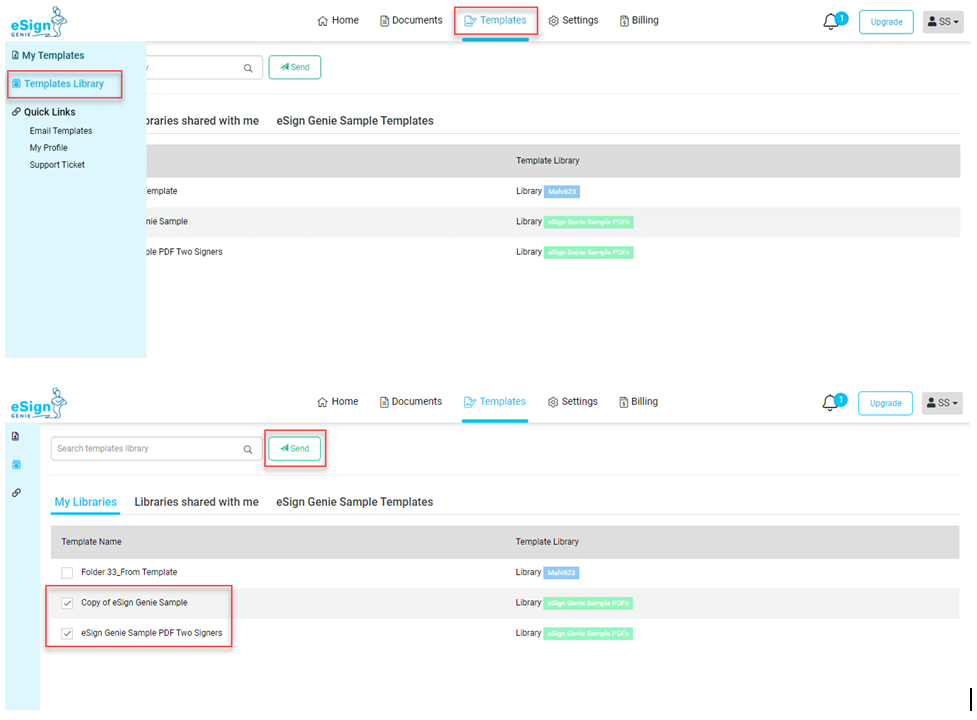
Task: Open Settings text in lower header
Action: click(x=579, y=402)
